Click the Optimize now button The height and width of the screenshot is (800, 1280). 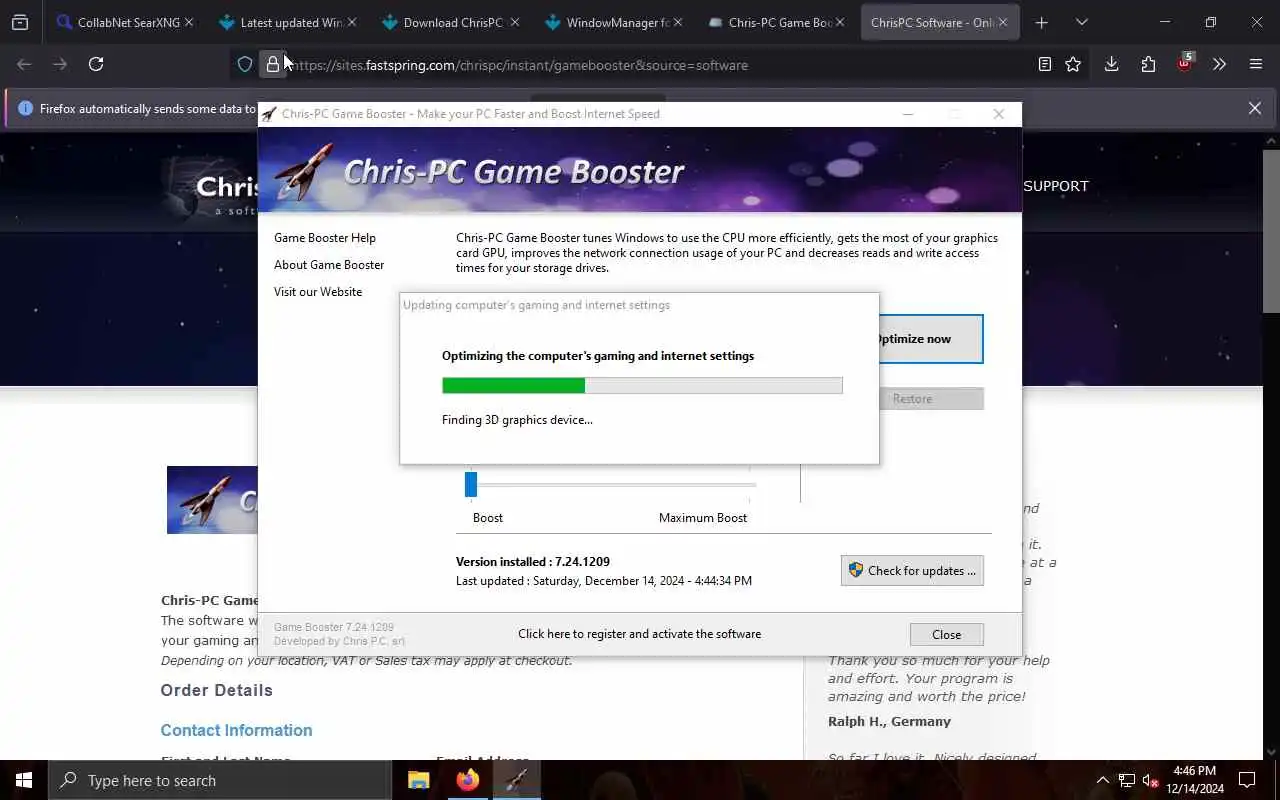pos(931,339)
